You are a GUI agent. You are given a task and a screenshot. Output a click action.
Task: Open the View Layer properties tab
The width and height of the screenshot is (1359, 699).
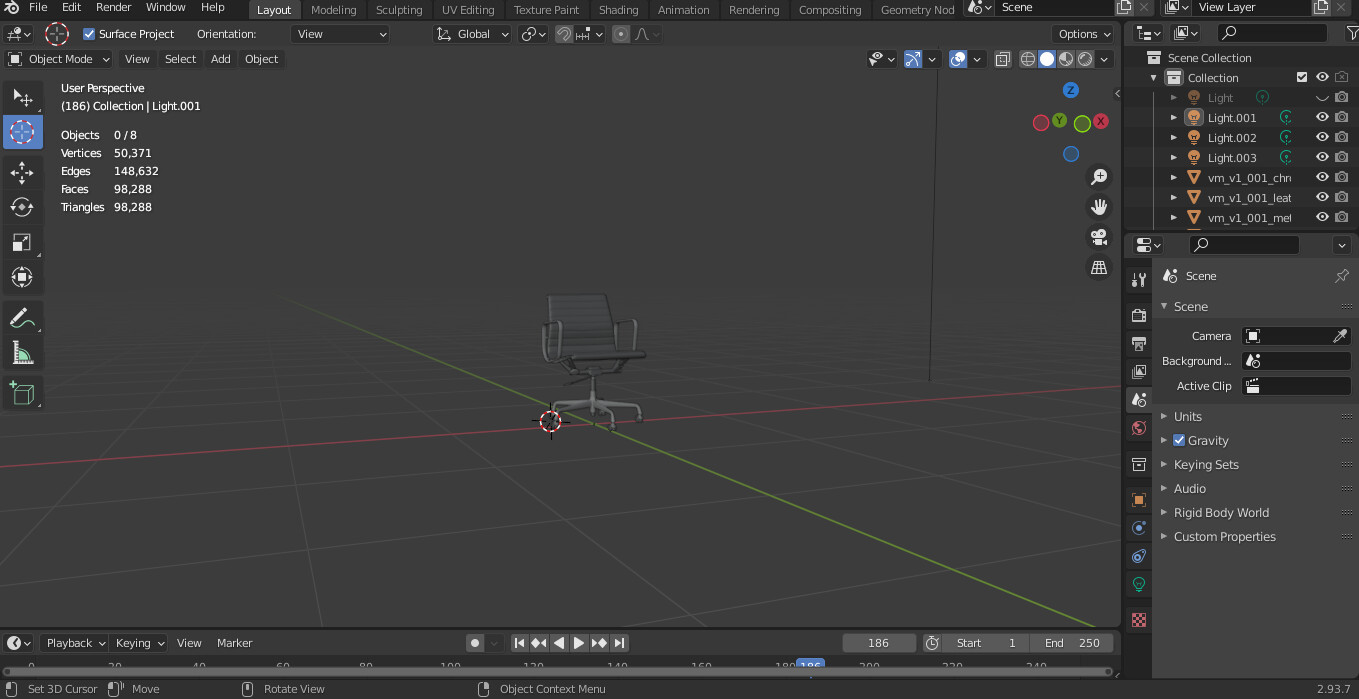pos(1138,372)
